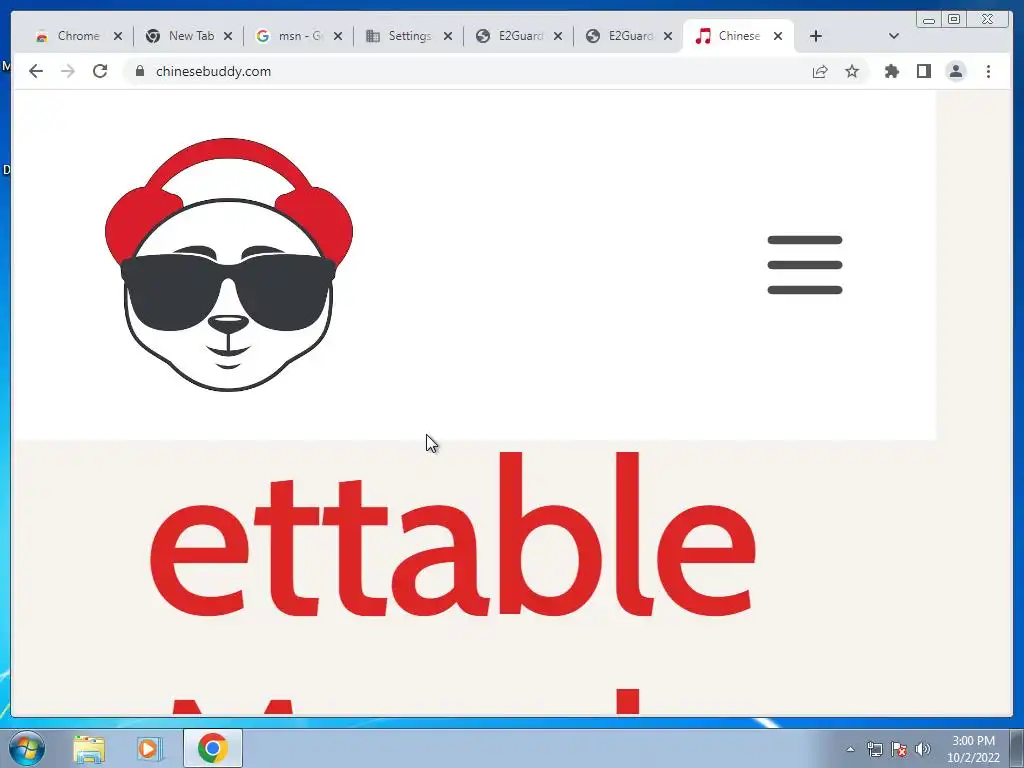This screenshot has height=768, width=1024.
Task: Reload the current page
Action: (x=100, y=71)
